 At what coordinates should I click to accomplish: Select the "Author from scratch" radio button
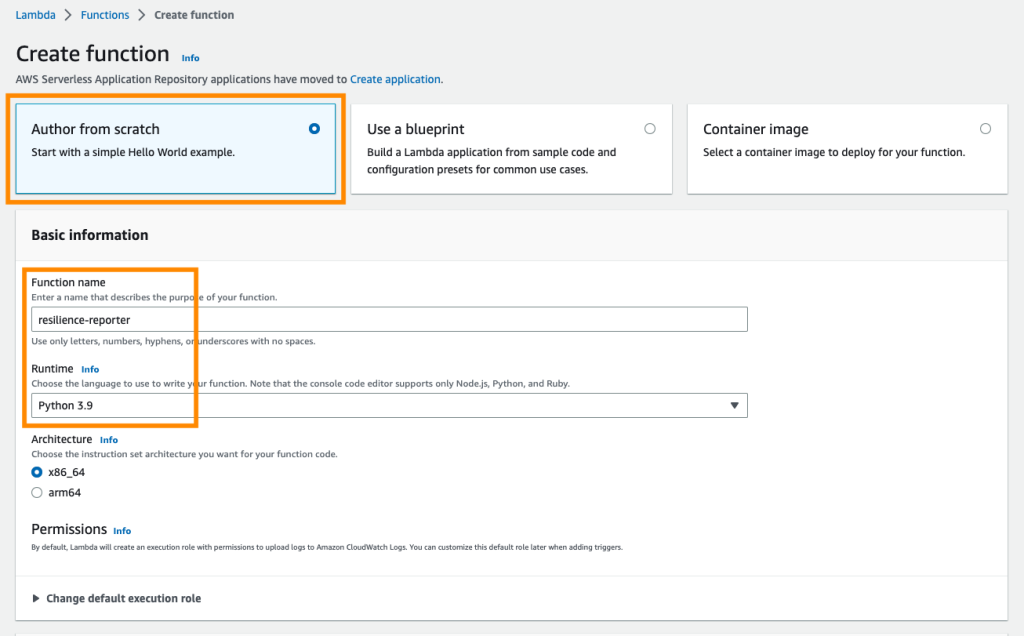(313, 128)
